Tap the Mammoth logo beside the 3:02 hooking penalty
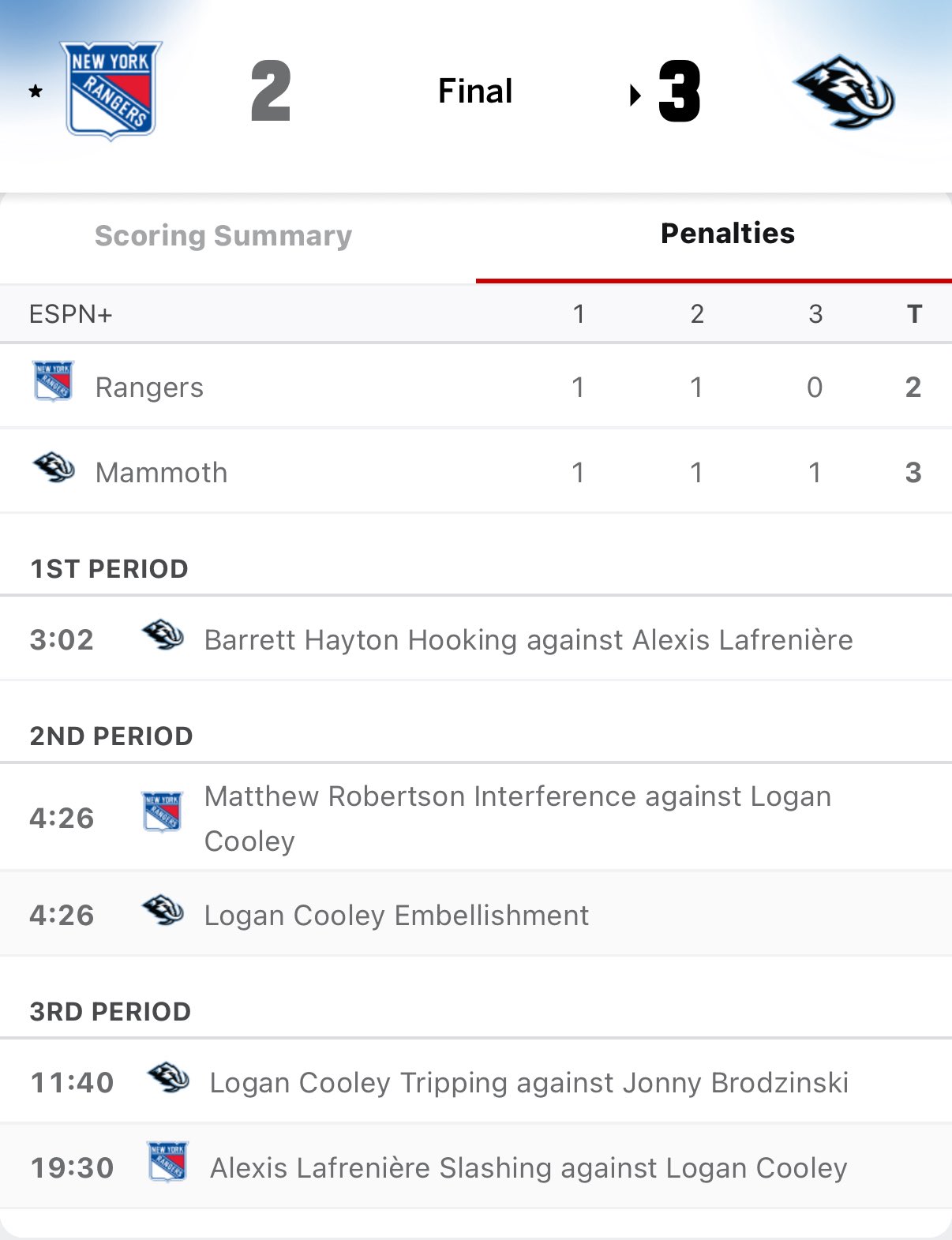The image size is (952, 1240). [163, 635]
